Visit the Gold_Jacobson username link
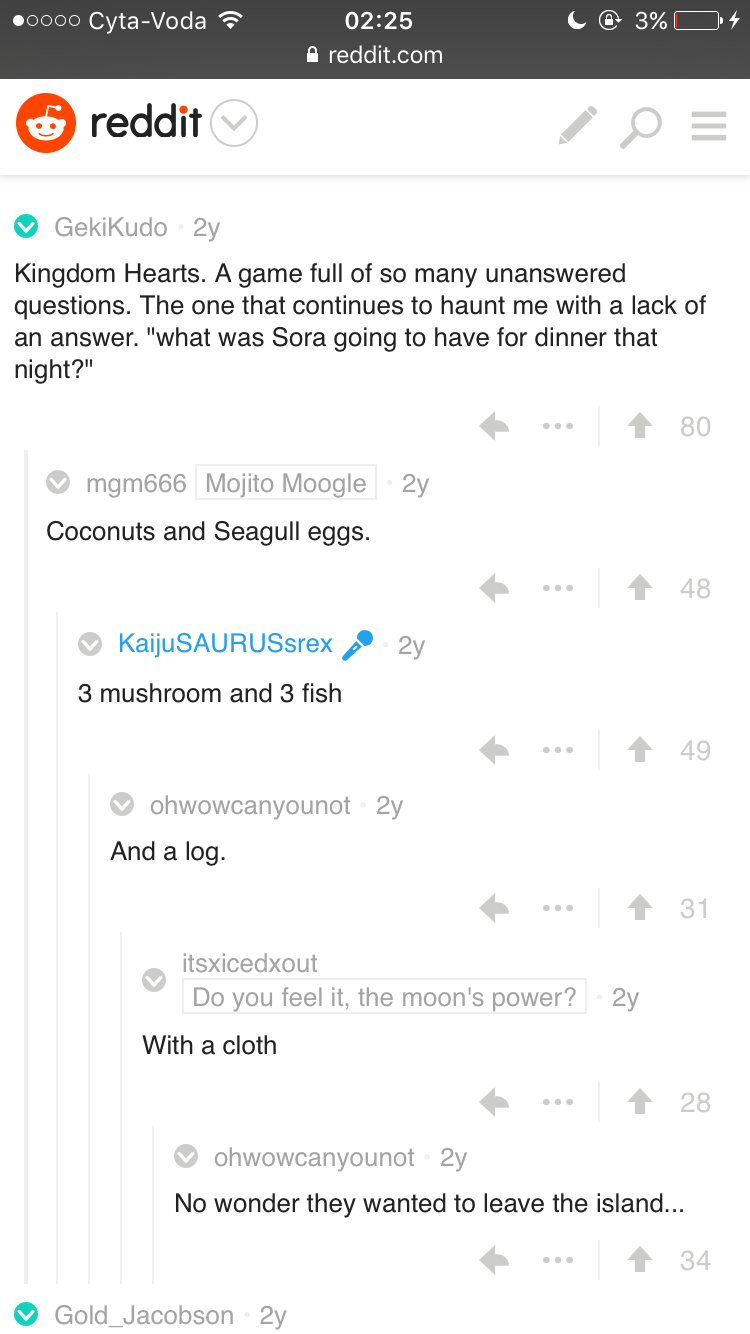 [144, 1315]
